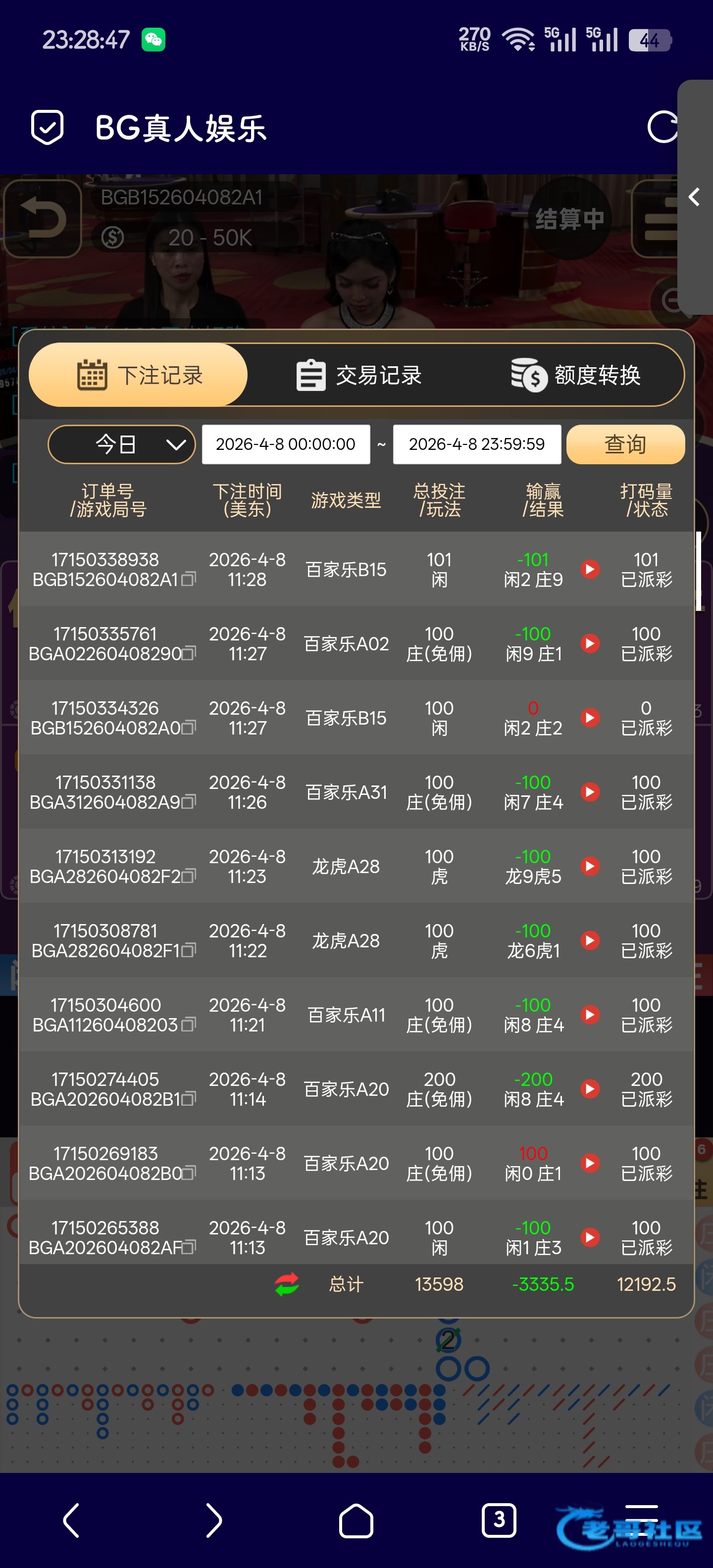This screenshot has height=1568, width=713.
Task: Play replay for order 17150335761
Action: (589, 643)
